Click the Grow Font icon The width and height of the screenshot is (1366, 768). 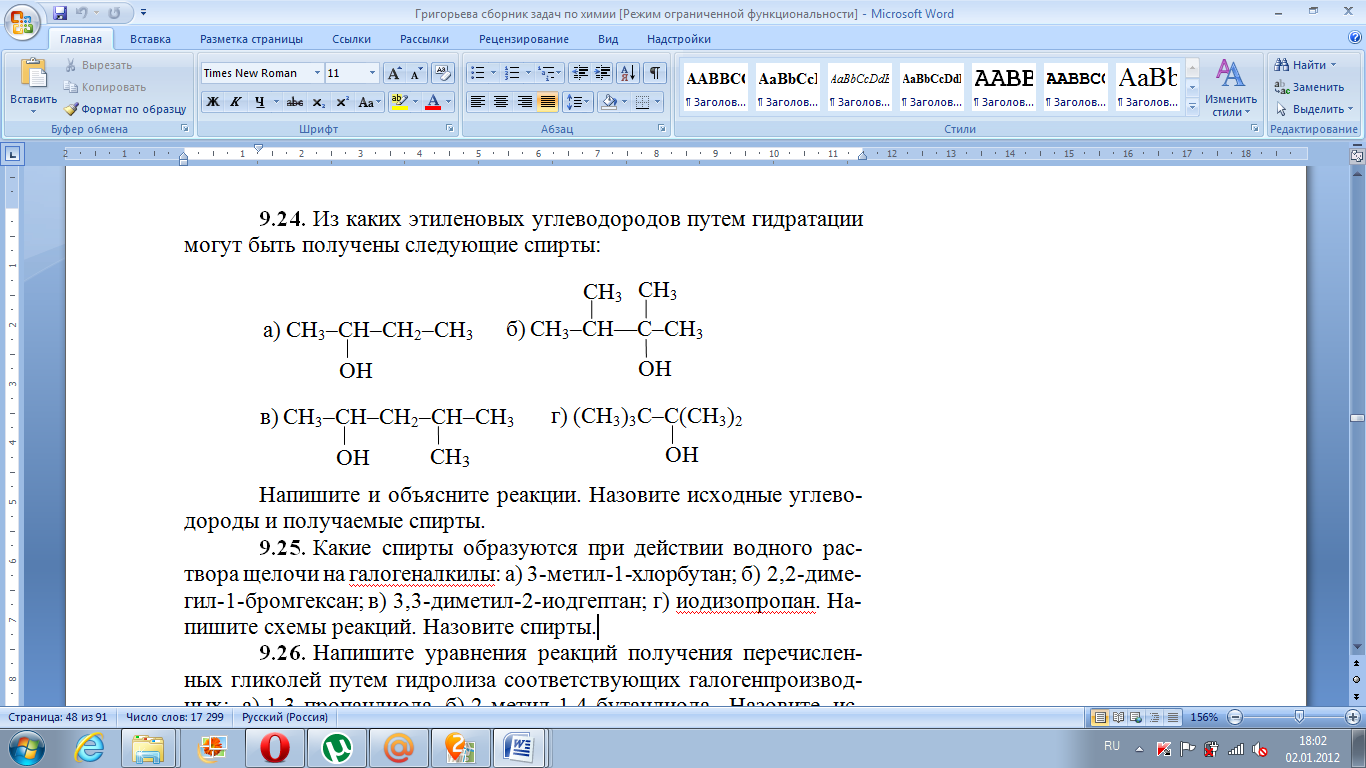(x=394, y=73)
